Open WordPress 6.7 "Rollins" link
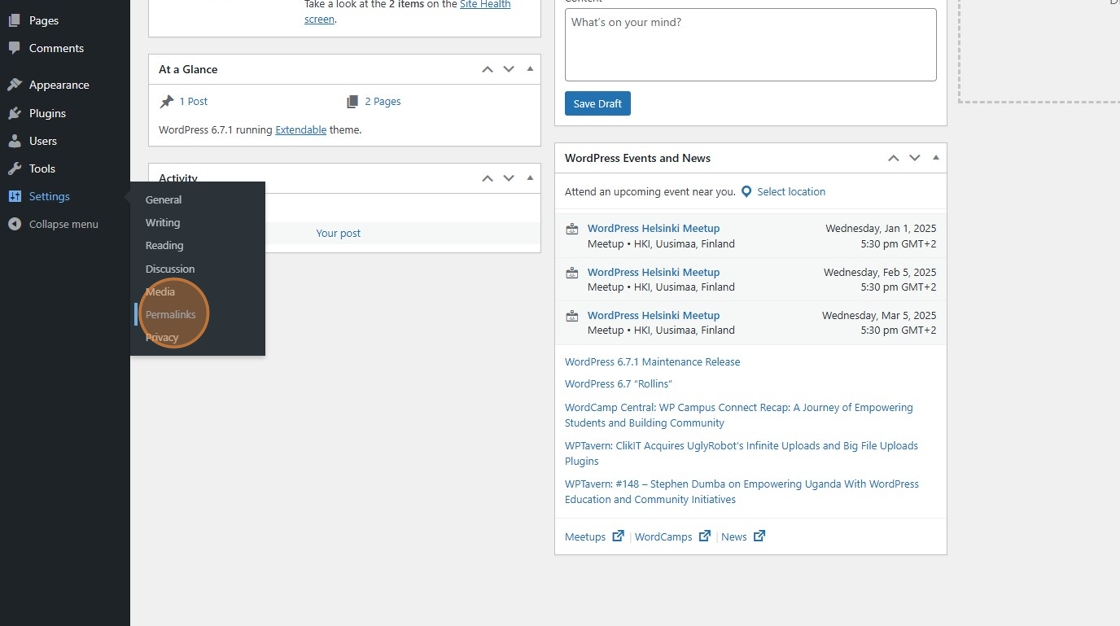 click(x=619, y=384)
